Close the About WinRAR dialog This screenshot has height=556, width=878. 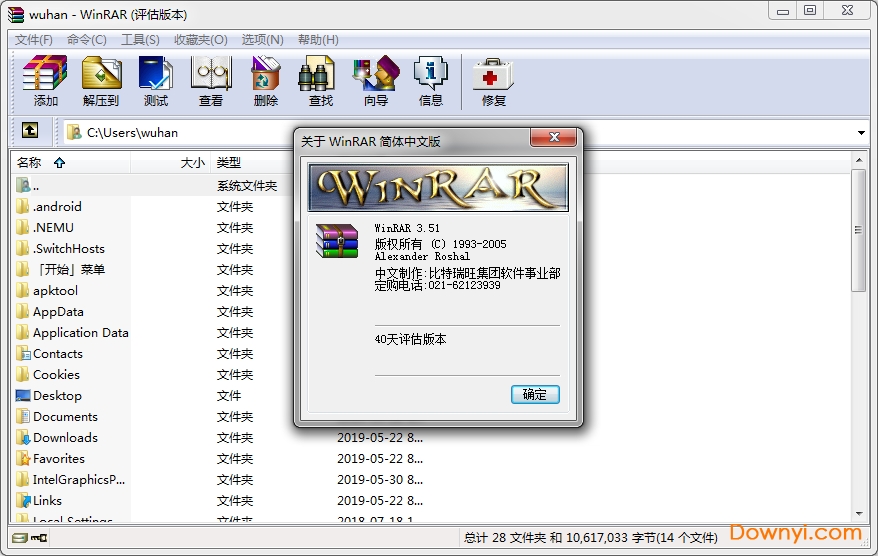[x=553, y=137]
